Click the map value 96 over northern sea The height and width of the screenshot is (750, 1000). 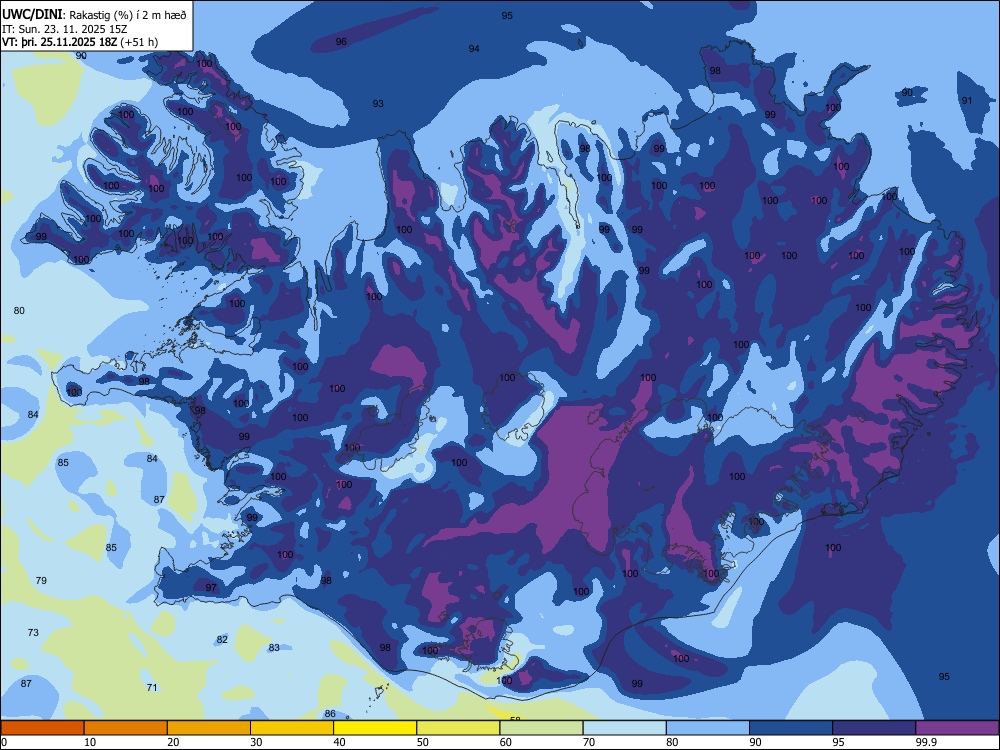coord(341,41)
